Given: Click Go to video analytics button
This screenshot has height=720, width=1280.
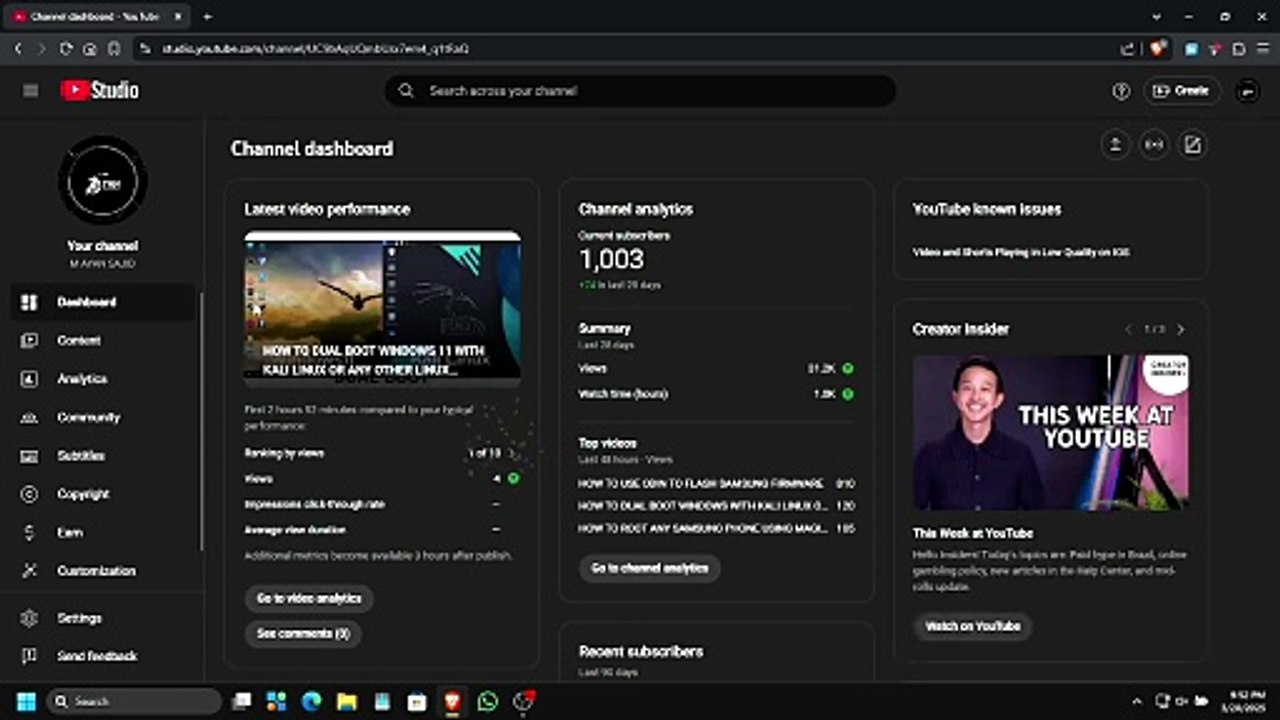Looking at the screenshot, I should (309, 598).
